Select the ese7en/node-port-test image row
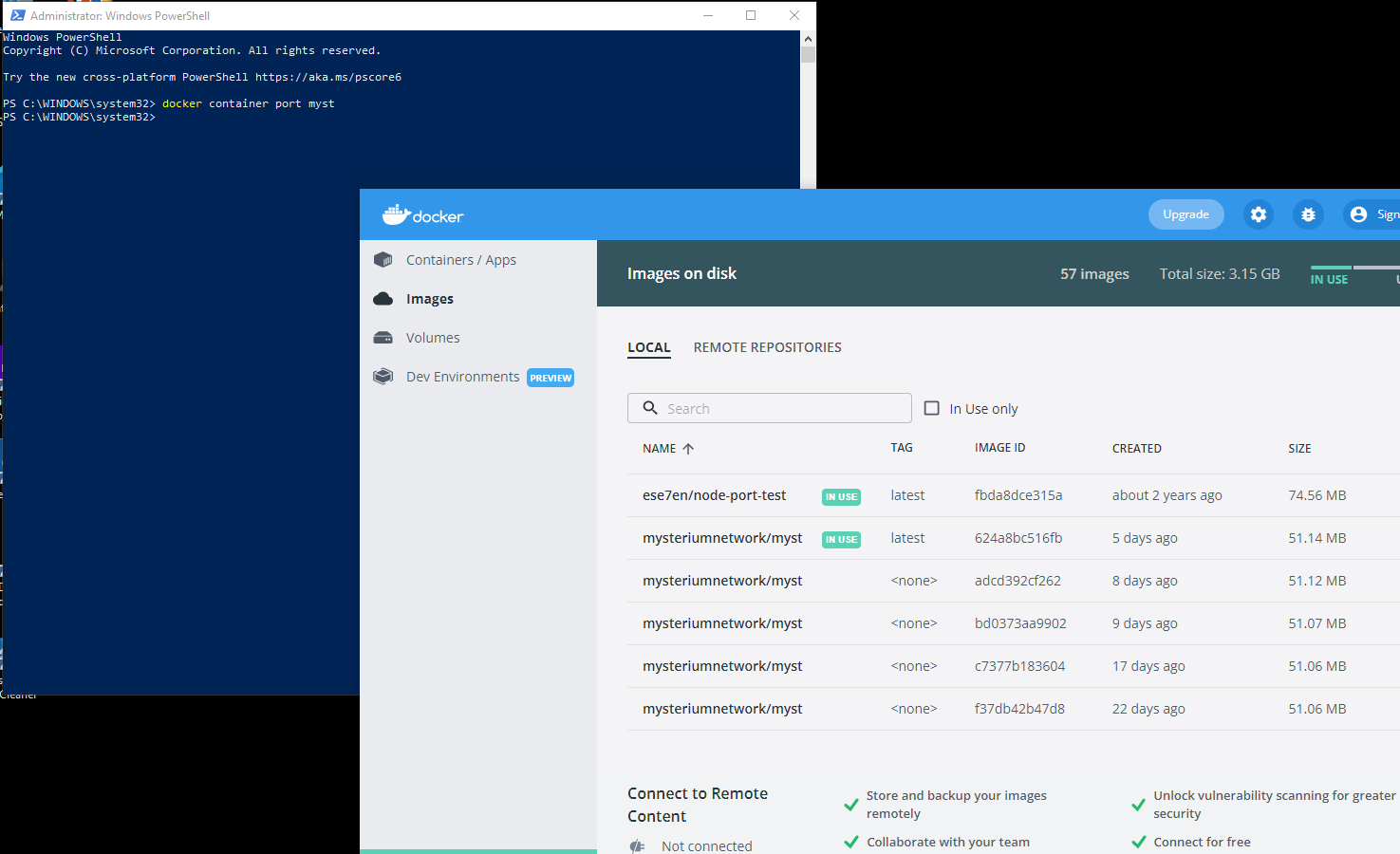This screenshot has width=1400, height=854. [1014, 495]
